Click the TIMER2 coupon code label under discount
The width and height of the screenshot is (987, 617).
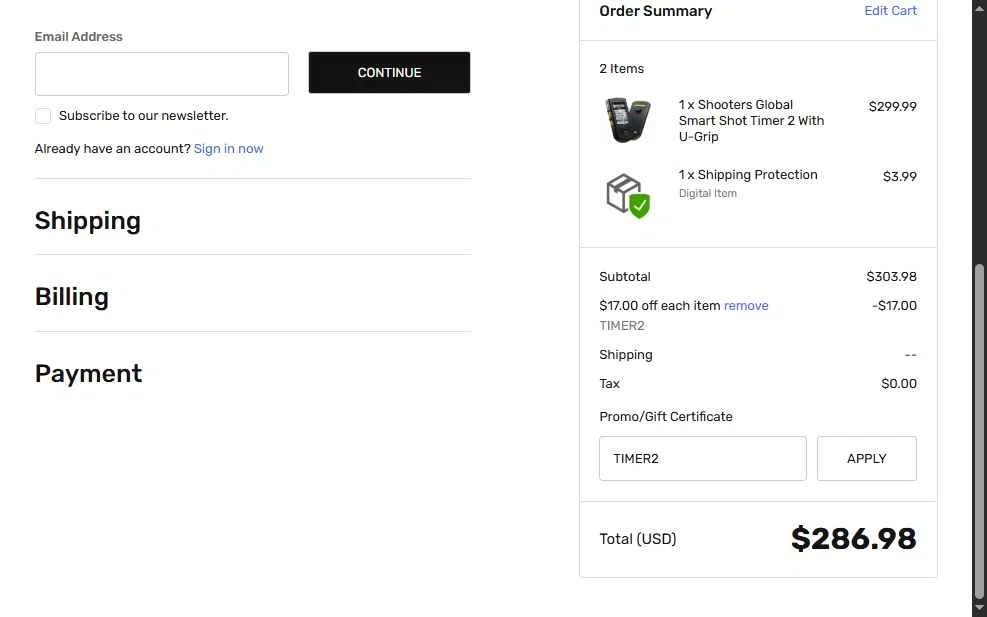[621, 325]
